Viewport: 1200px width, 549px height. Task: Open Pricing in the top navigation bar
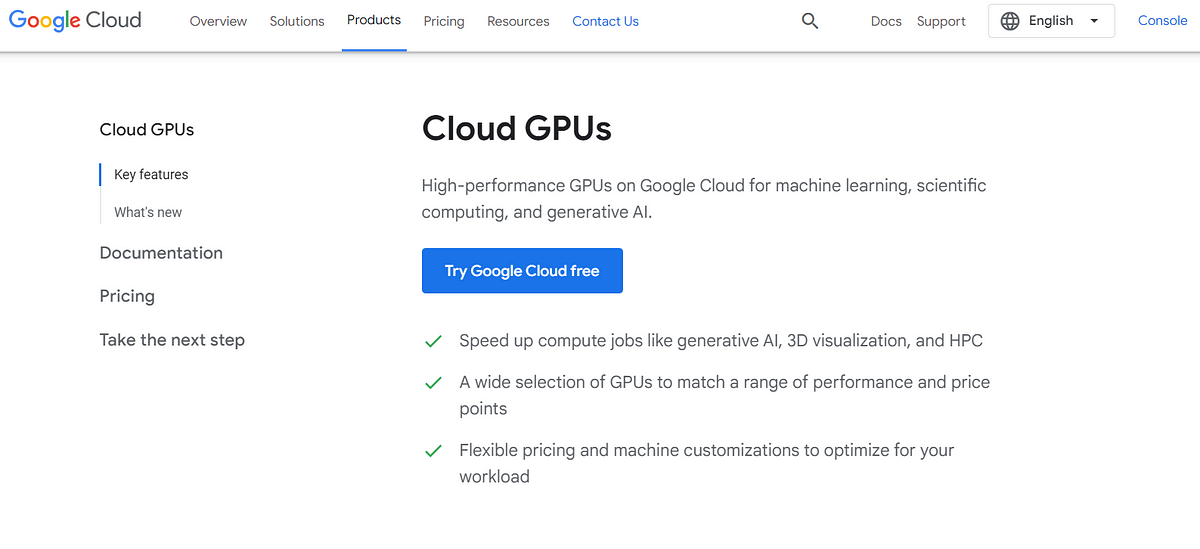tap(444, 21)
